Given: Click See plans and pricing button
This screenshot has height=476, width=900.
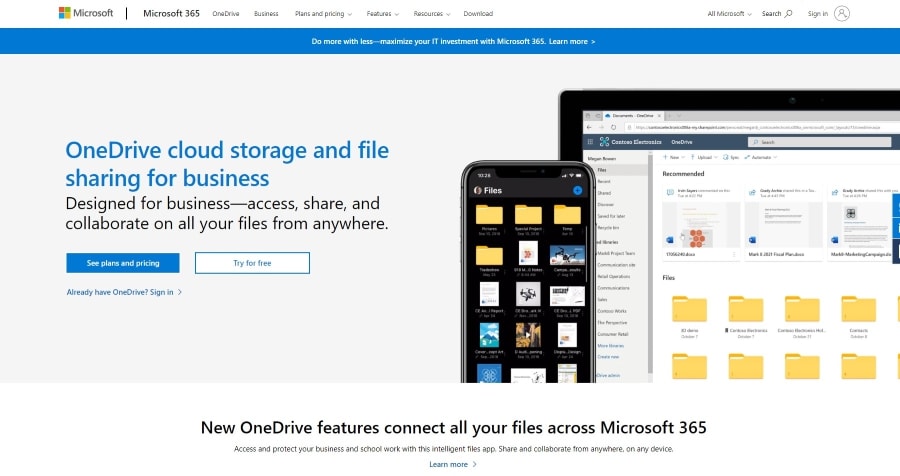Looking at the screenshot, I should (123, 263).
